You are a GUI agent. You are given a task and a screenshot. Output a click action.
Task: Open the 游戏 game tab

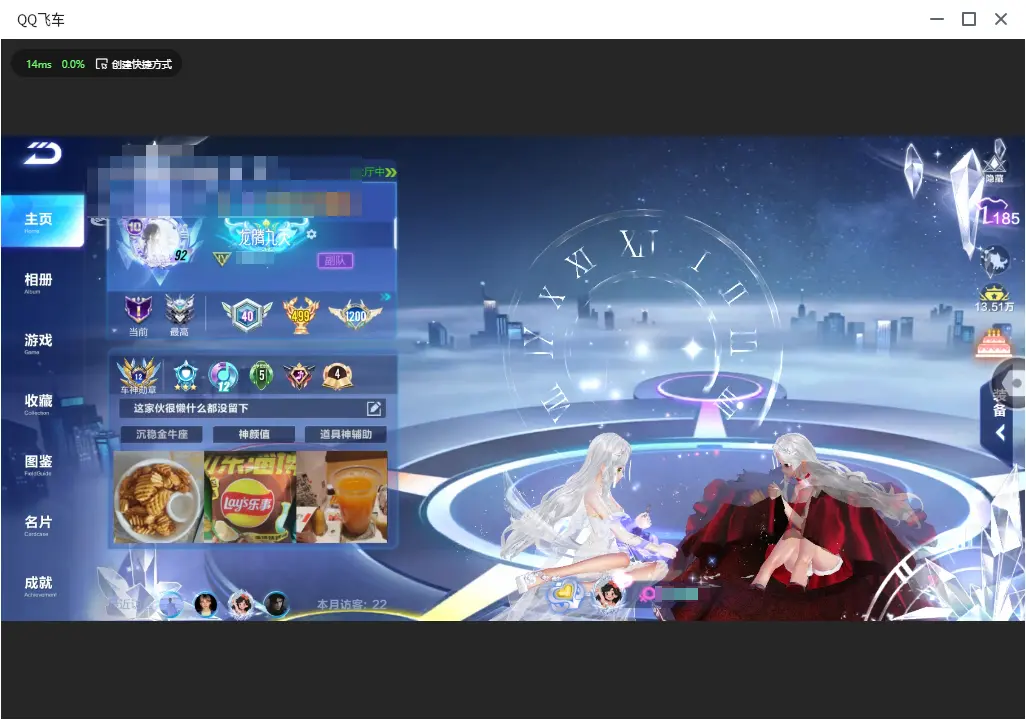(x=38, y=342)
